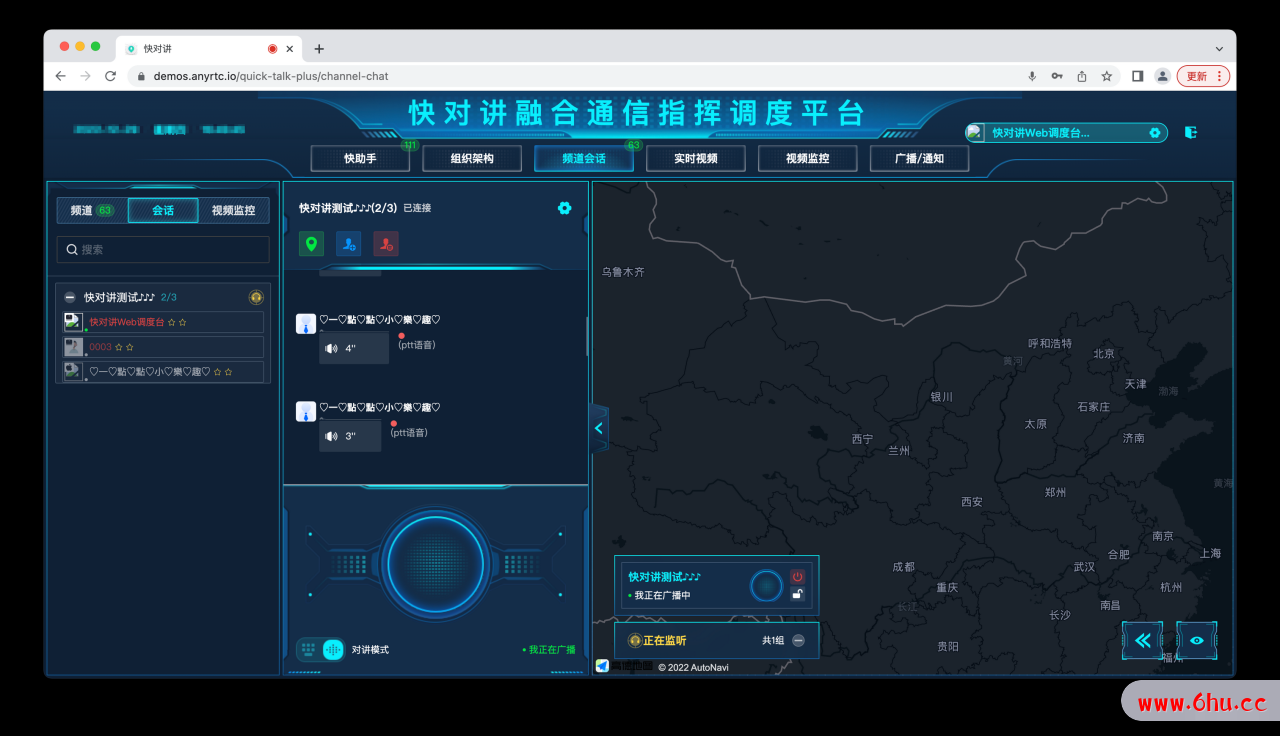
Task: Click the microphone icon in address bar
Action: tap(1032, 76)
